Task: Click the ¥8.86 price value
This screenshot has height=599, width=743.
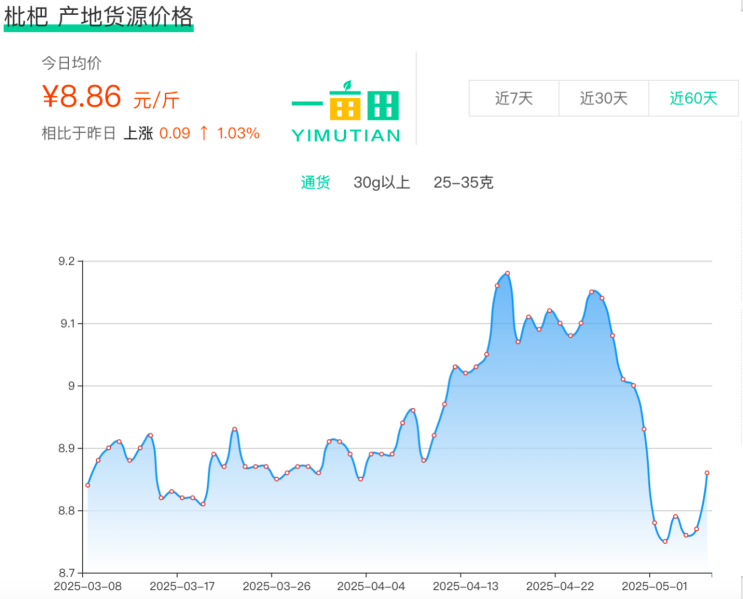Action: point(82,96)
